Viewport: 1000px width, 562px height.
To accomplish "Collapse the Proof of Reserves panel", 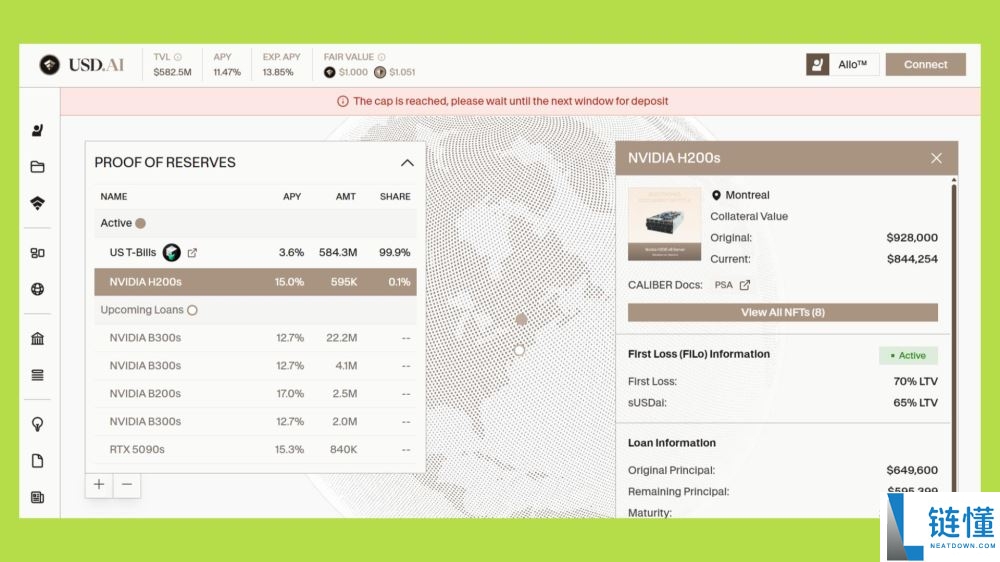I will (407, 163).
